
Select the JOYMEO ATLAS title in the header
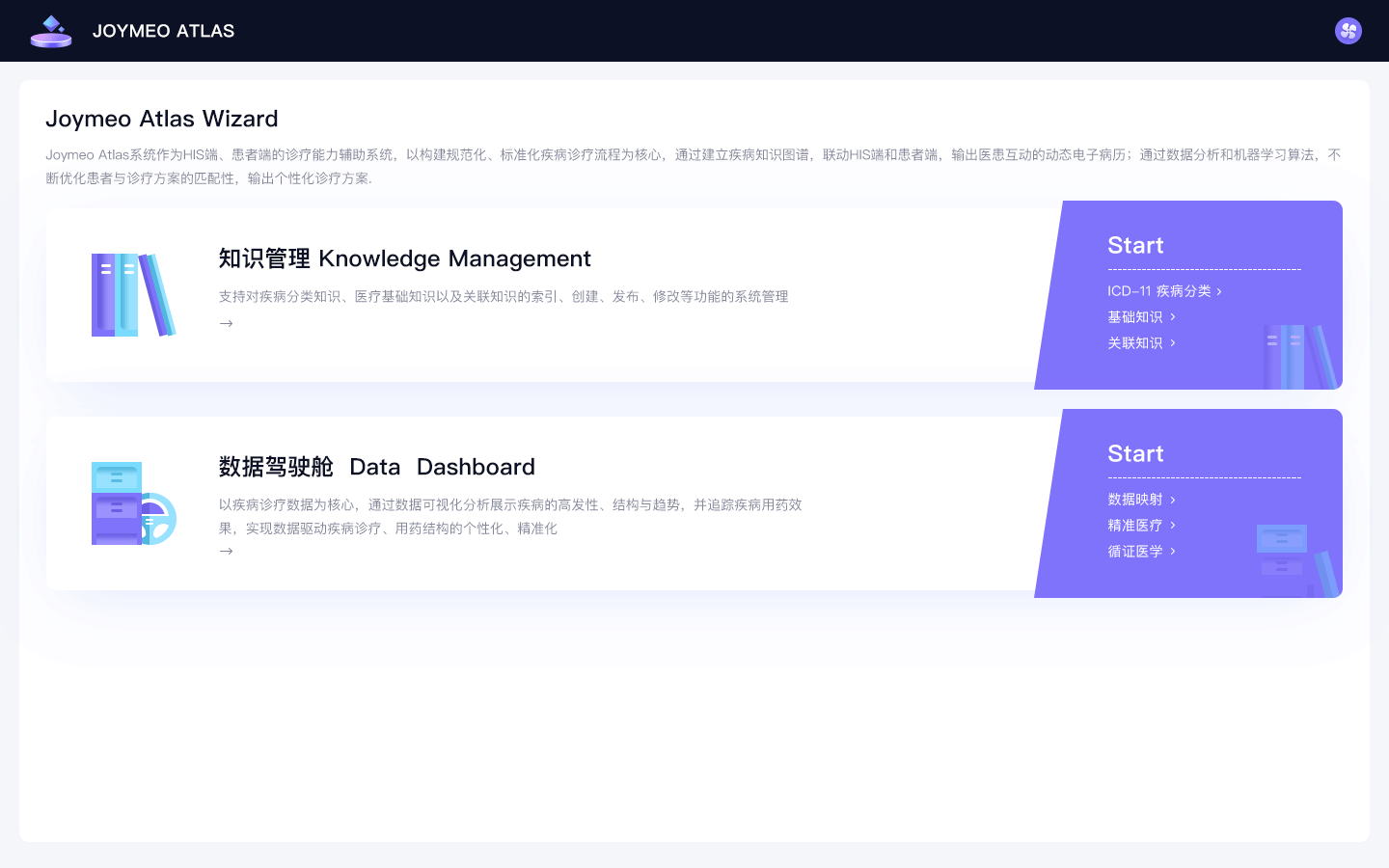[163, 30]
